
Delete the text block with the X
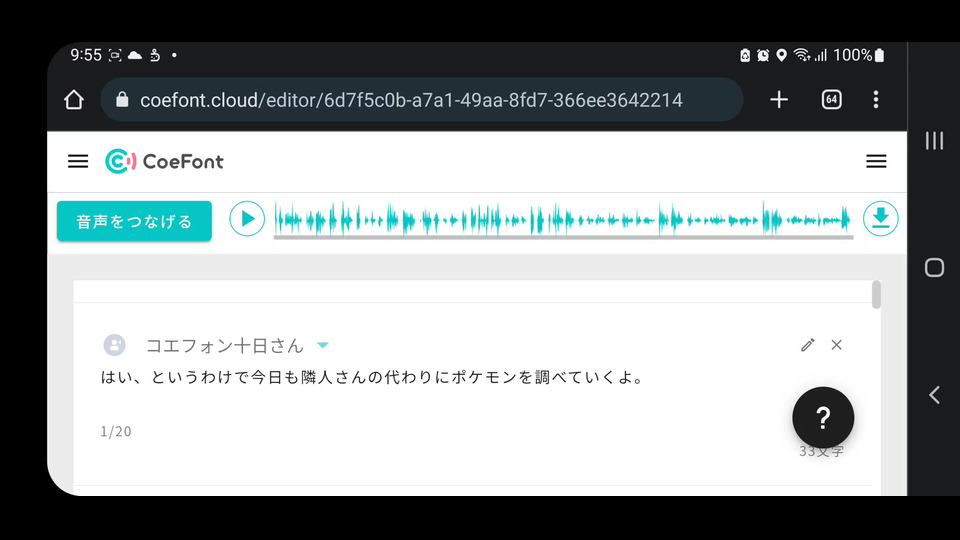[836, 345]
